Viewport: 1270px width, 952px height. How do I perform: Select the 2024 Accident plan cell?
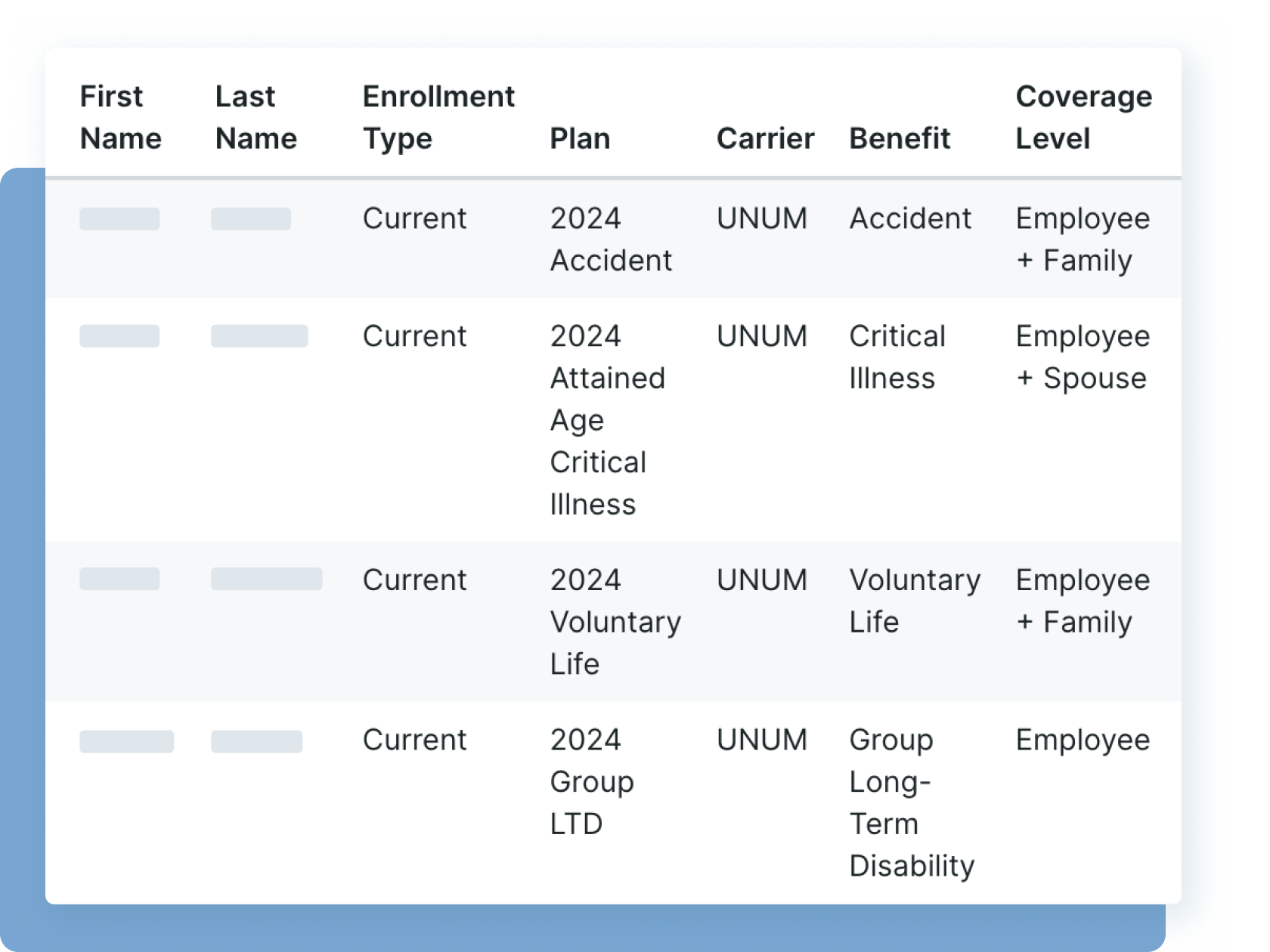coord(611,240)
